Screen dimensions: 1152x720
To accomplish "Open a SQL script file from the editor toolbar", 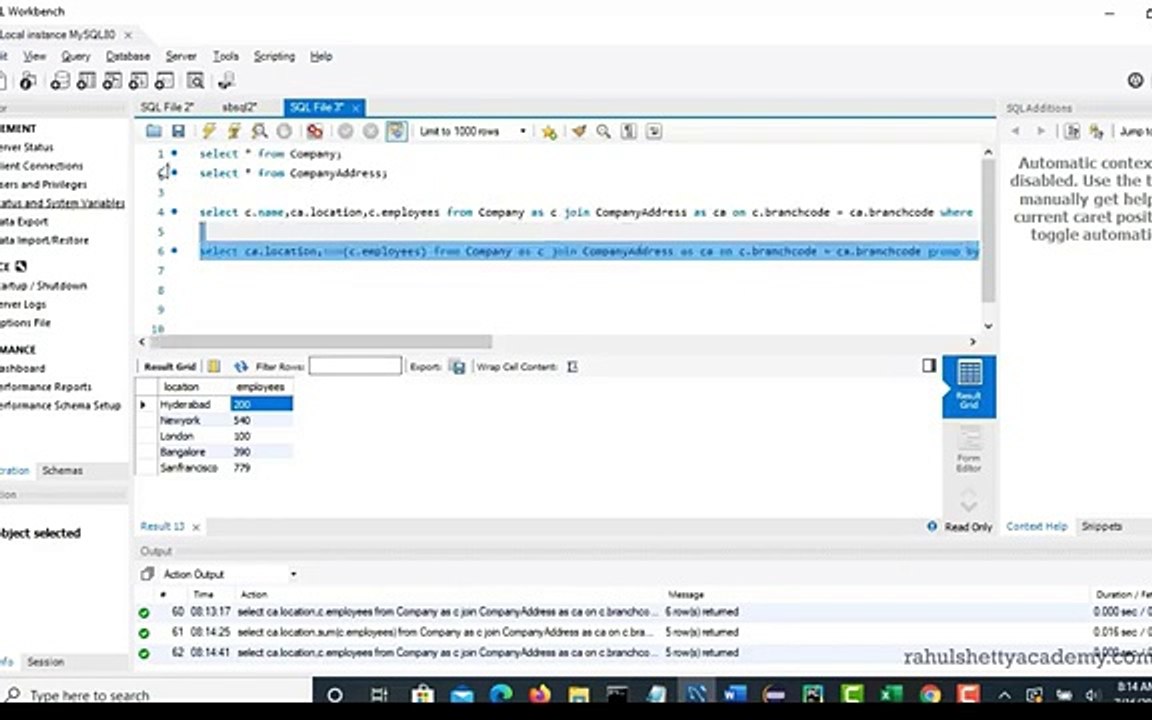I will (x=154, y=132).
